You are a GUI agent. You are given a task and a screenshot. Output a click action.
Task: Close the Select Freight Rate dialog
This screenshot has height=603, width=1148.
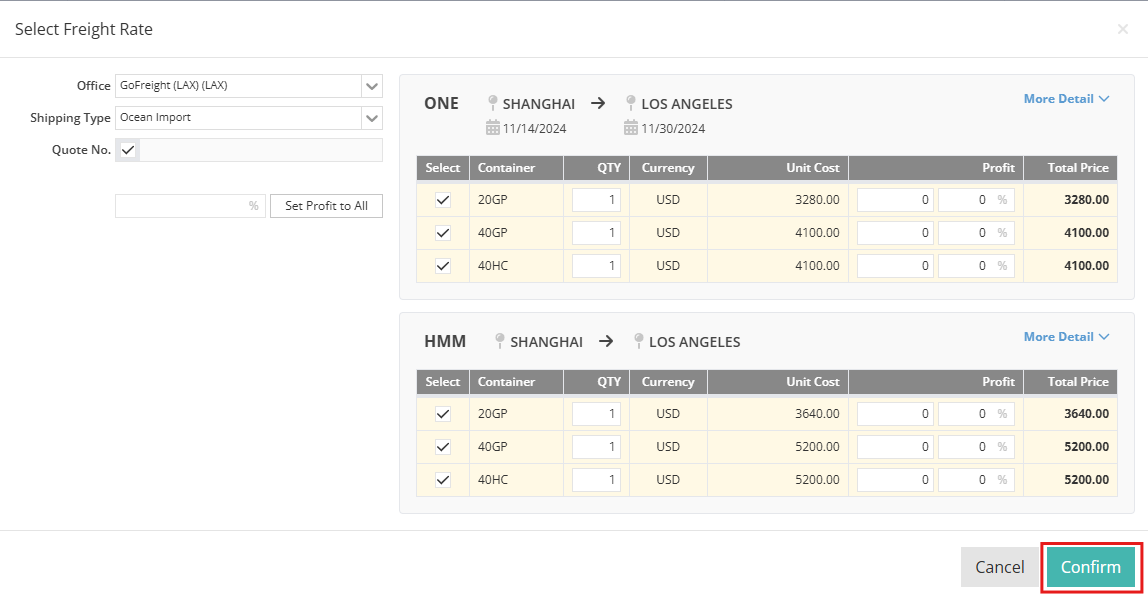(1122, 29)
